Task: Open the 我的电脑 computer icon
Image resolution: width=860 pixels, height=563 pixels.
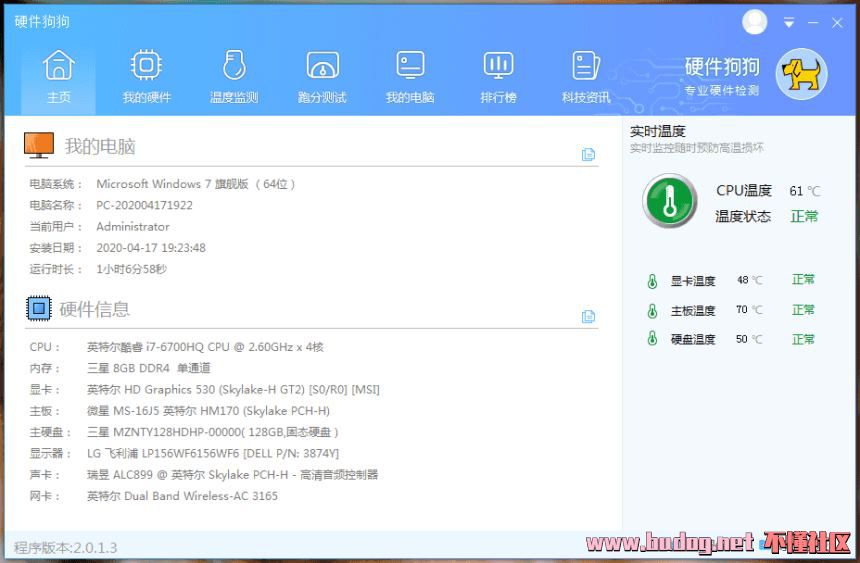Action: [x=410, y=77]
